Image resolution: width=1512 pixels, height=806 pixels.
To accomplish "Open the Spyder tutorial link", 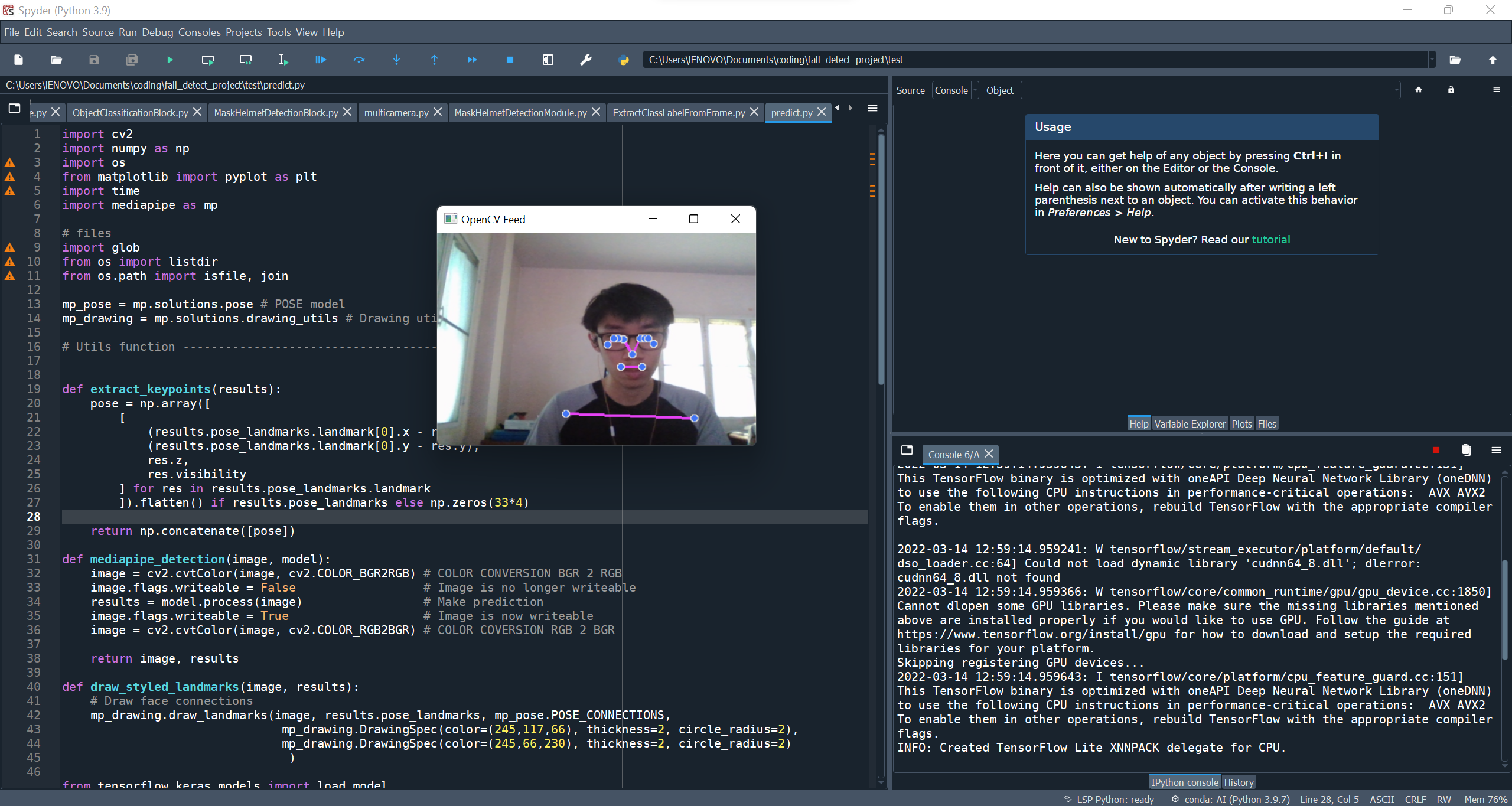I will [x=1270, y=239].
